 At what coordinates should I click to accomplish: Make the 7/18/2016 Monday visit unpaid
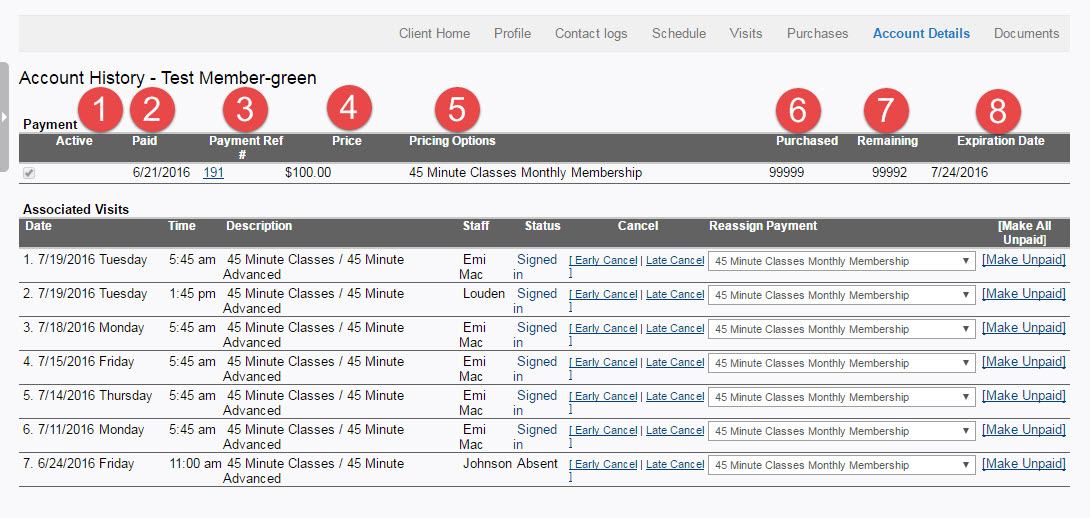(x=1023, y=327)
